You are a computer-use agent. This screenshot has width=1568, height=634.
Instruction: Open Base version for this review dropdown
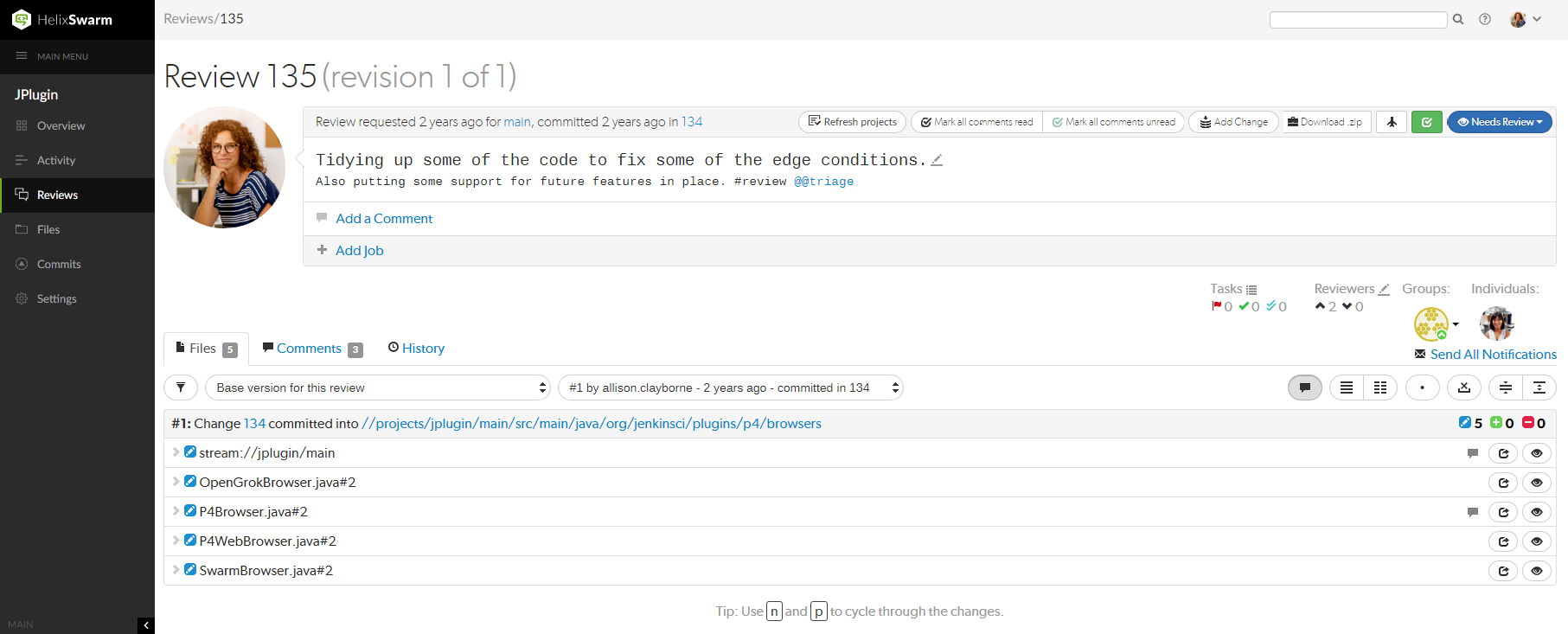click(378, 387)
